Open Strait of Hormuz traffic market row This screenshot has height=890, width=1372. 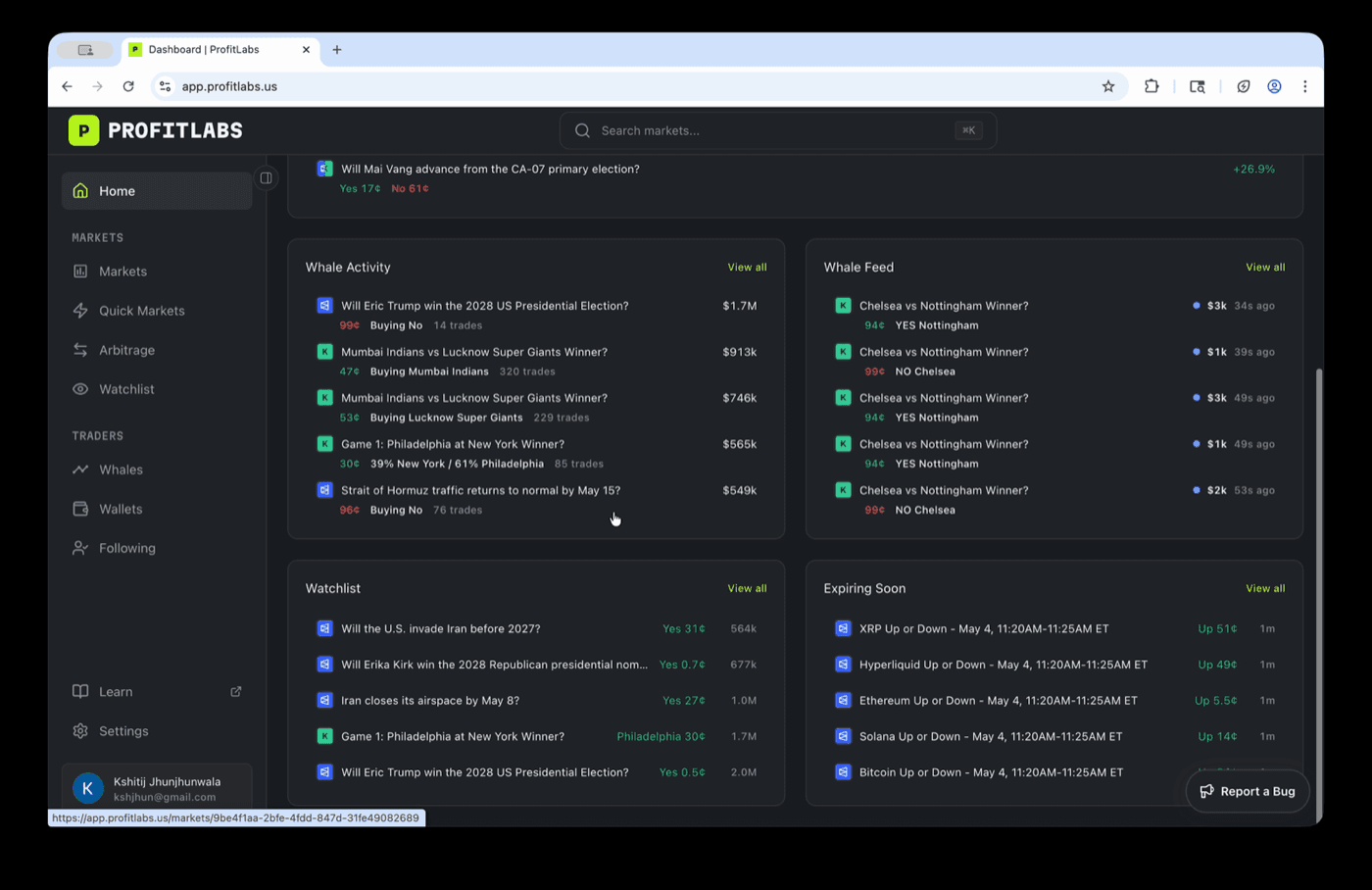tap(536, 499)
